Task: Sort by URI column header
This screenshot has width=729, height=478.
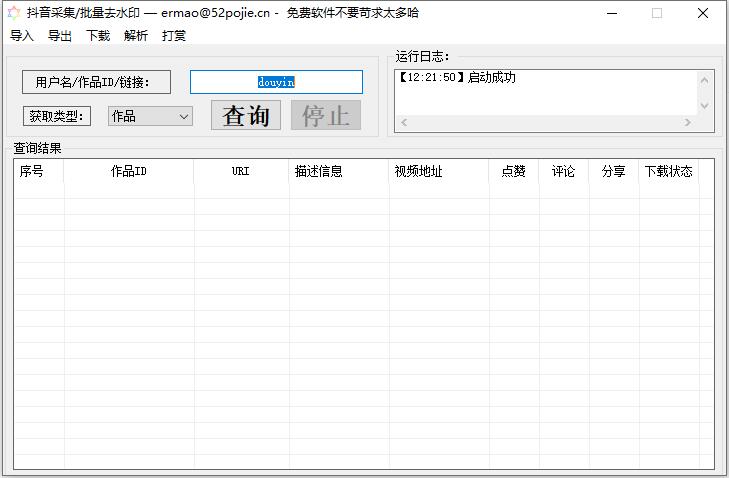Action: pyautogui.click(x=241, y=172)
